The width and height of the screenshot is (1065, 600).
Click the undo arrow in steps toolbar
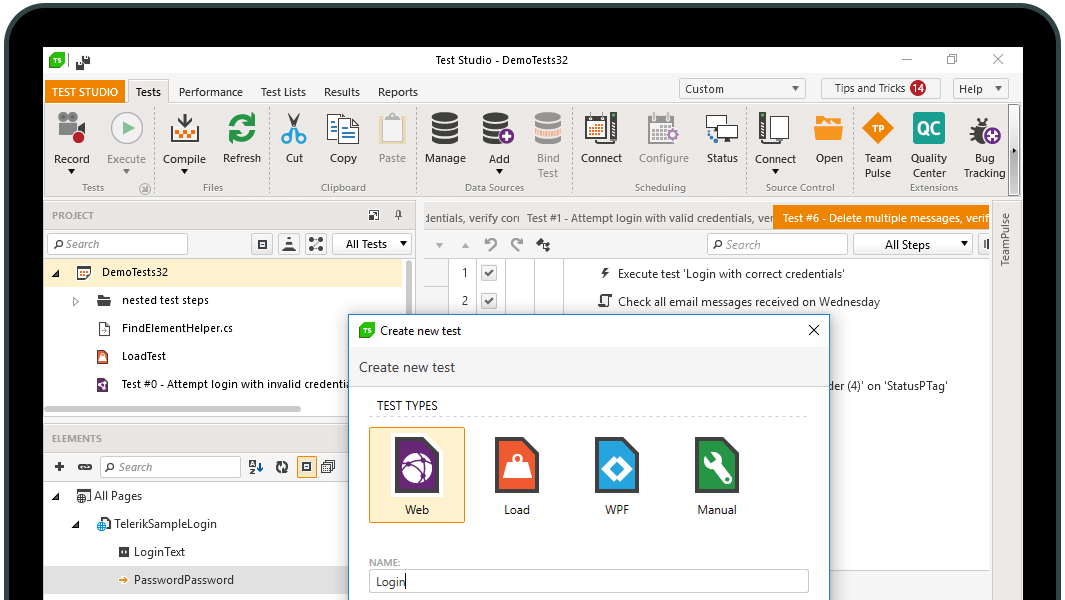tap(490, 245)
